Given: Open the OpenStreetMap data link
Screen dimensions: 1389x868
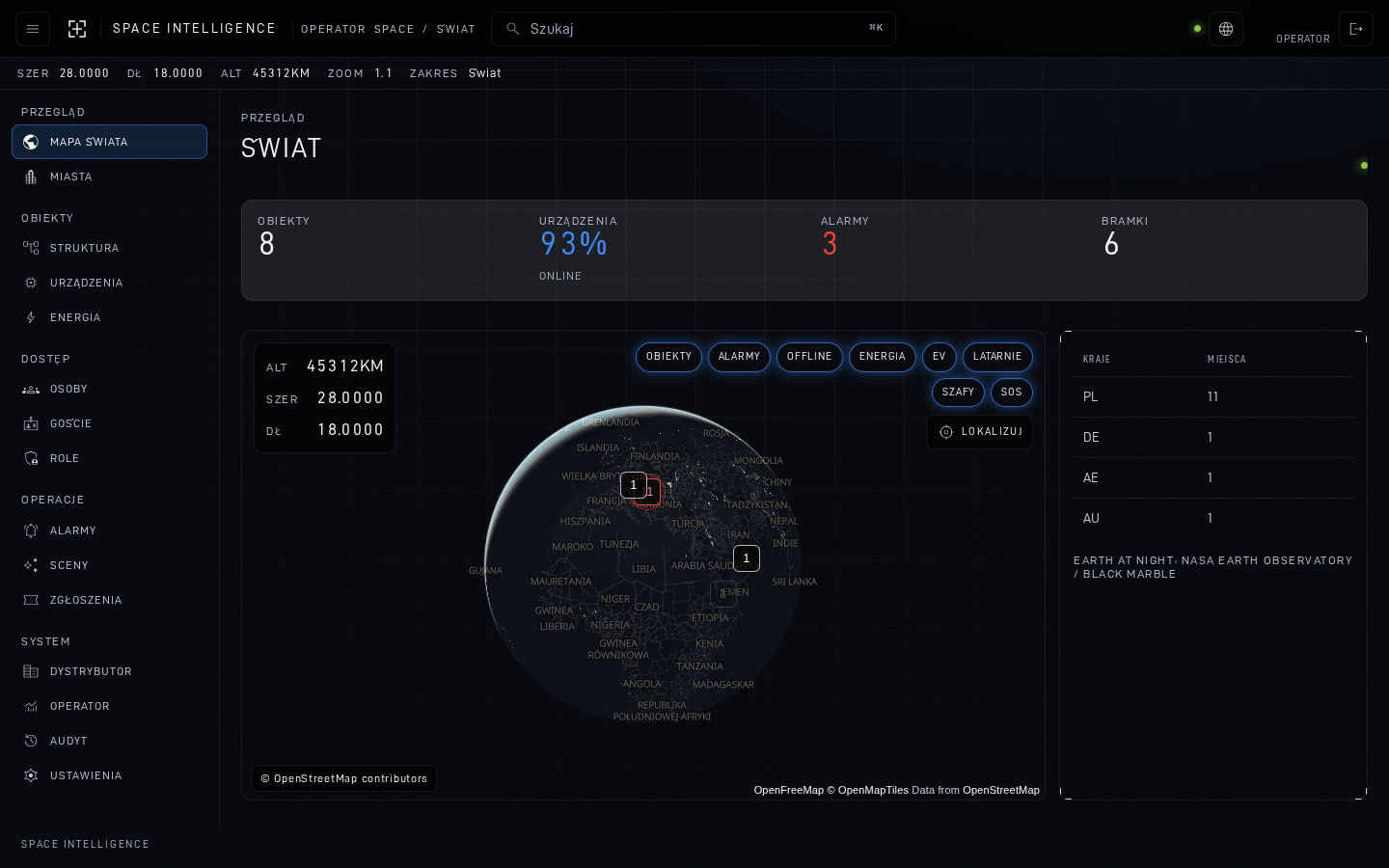Looking at the screenshot, I should (1001, 790).
